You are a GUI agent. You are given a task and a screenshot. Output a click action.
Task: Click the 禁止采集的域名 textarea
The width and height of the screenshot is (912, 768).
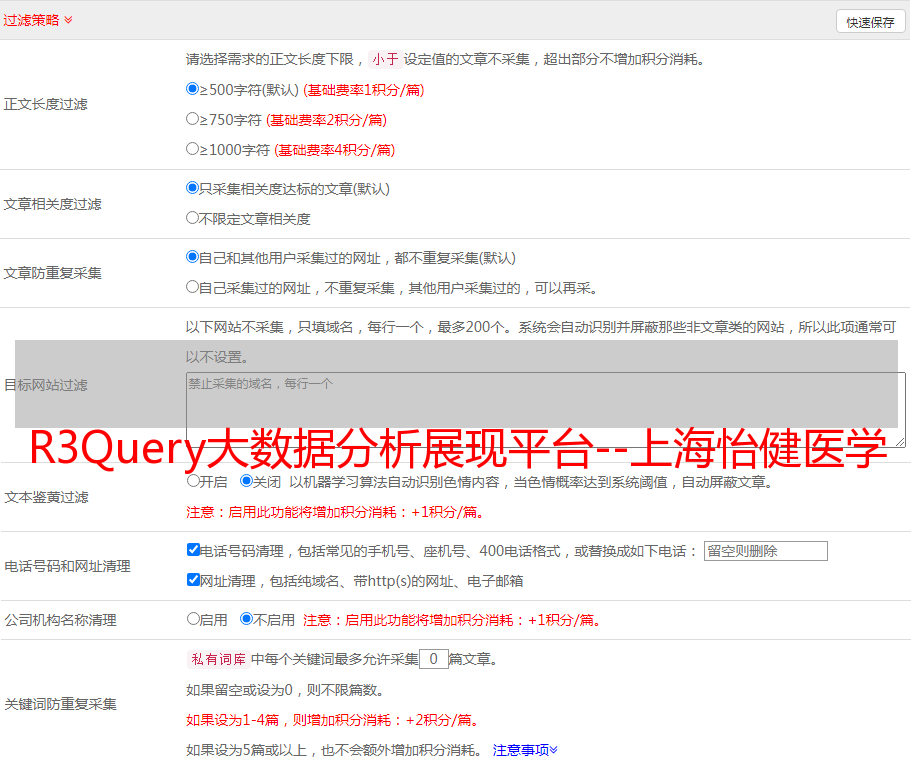tap(546, 410)
